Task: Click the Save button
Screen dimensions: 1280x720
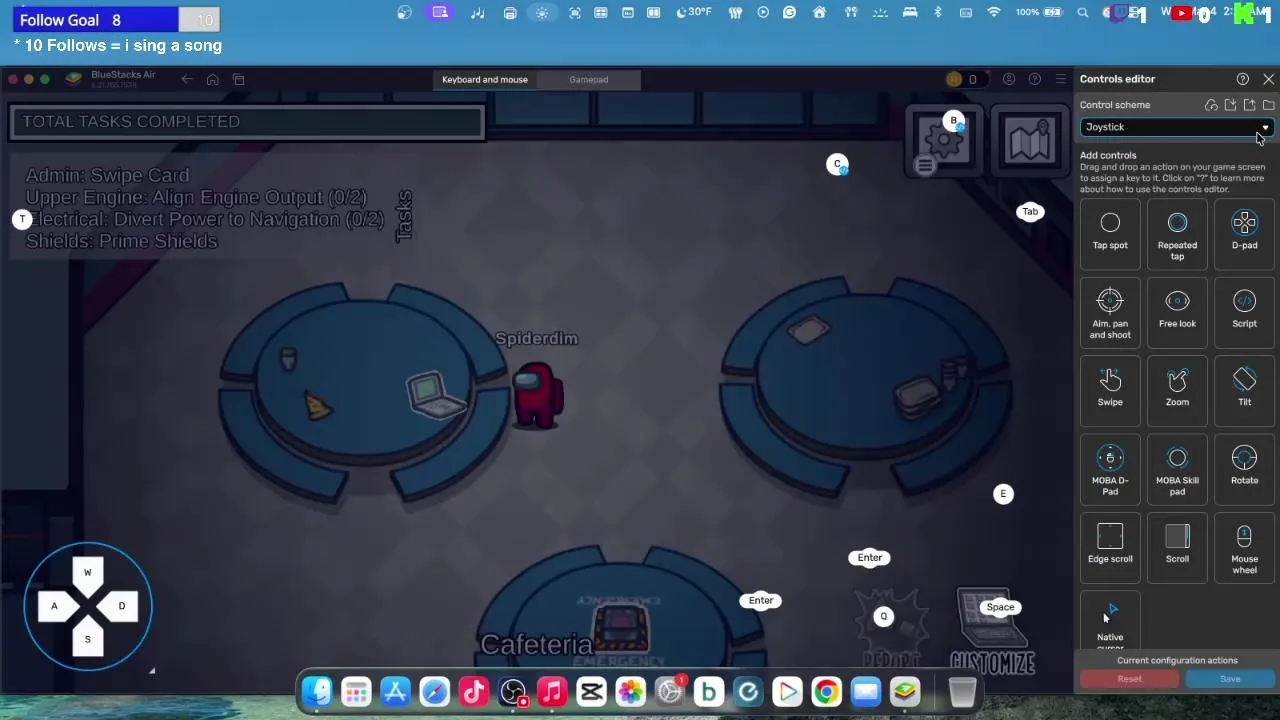Action: [1230, 679]
